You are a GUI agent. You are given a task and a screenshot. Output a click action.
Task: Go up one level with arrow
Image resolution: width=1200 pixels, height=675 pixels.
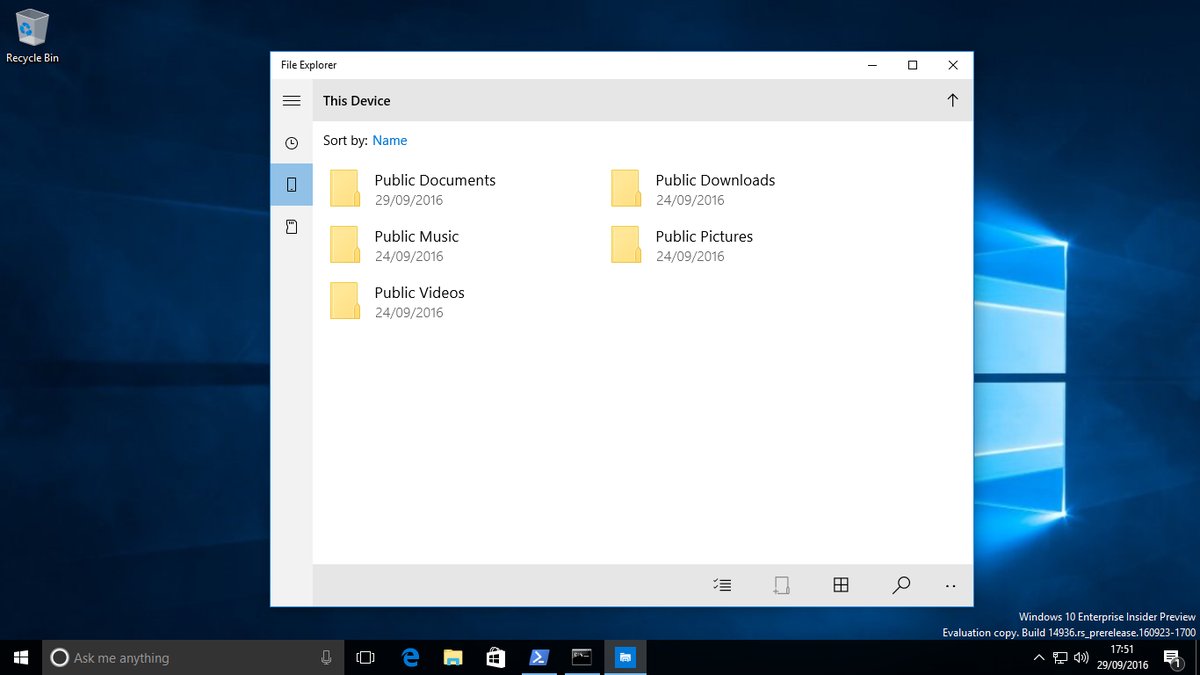(952, 100)
